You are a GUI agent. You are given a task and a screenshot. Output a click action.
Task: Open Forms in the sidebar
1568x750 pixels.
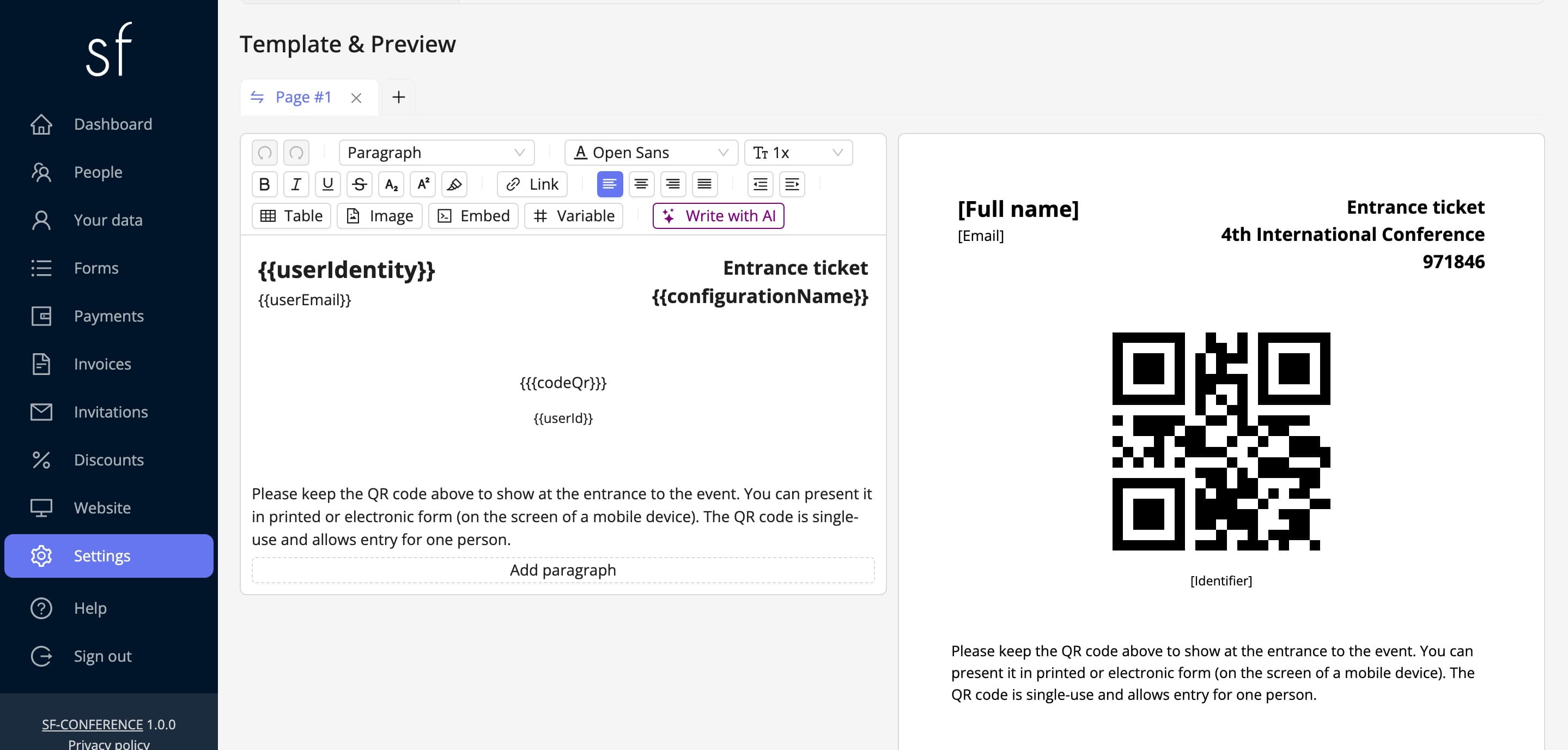coord(109,268)
